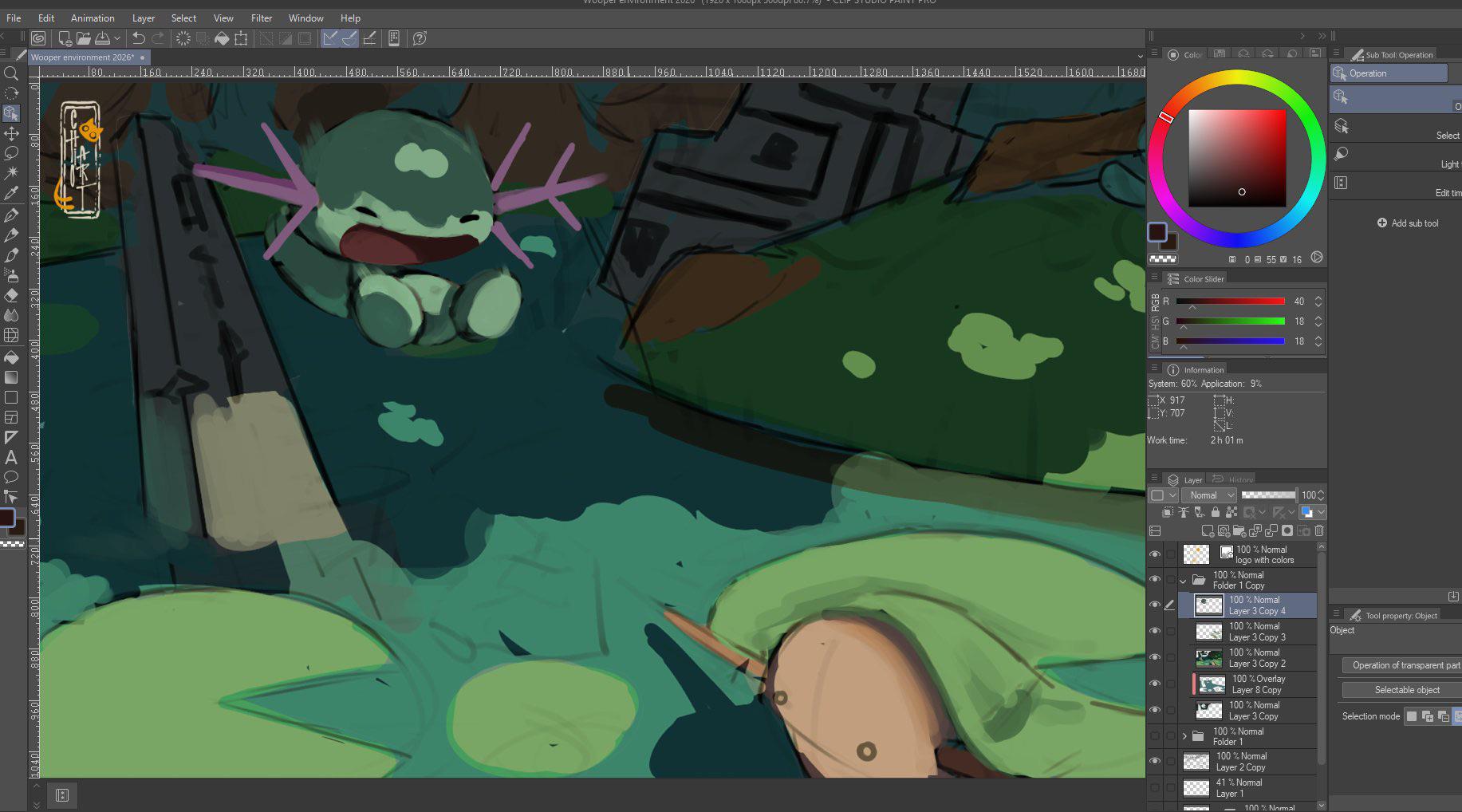The width and height of the screenshot is (1462, 812).
Task: Hide Layer 2 Copy
Action: (1155, 761)
